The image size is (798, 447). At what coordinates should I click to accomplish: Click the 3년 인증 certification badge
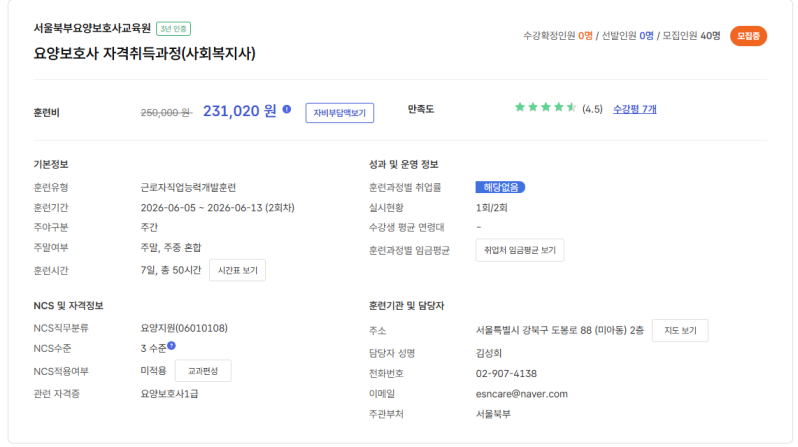click(x=174, y=29)
